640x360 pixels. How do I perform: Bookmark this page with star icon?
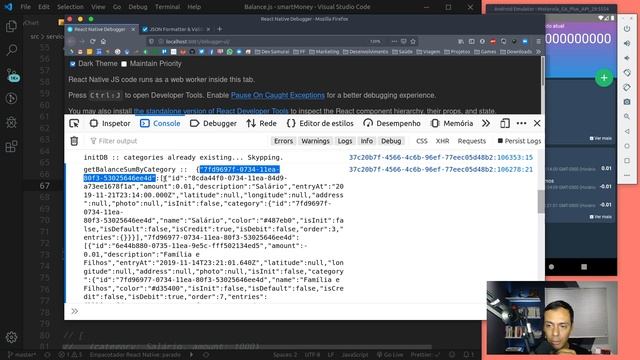pos(413,41)
